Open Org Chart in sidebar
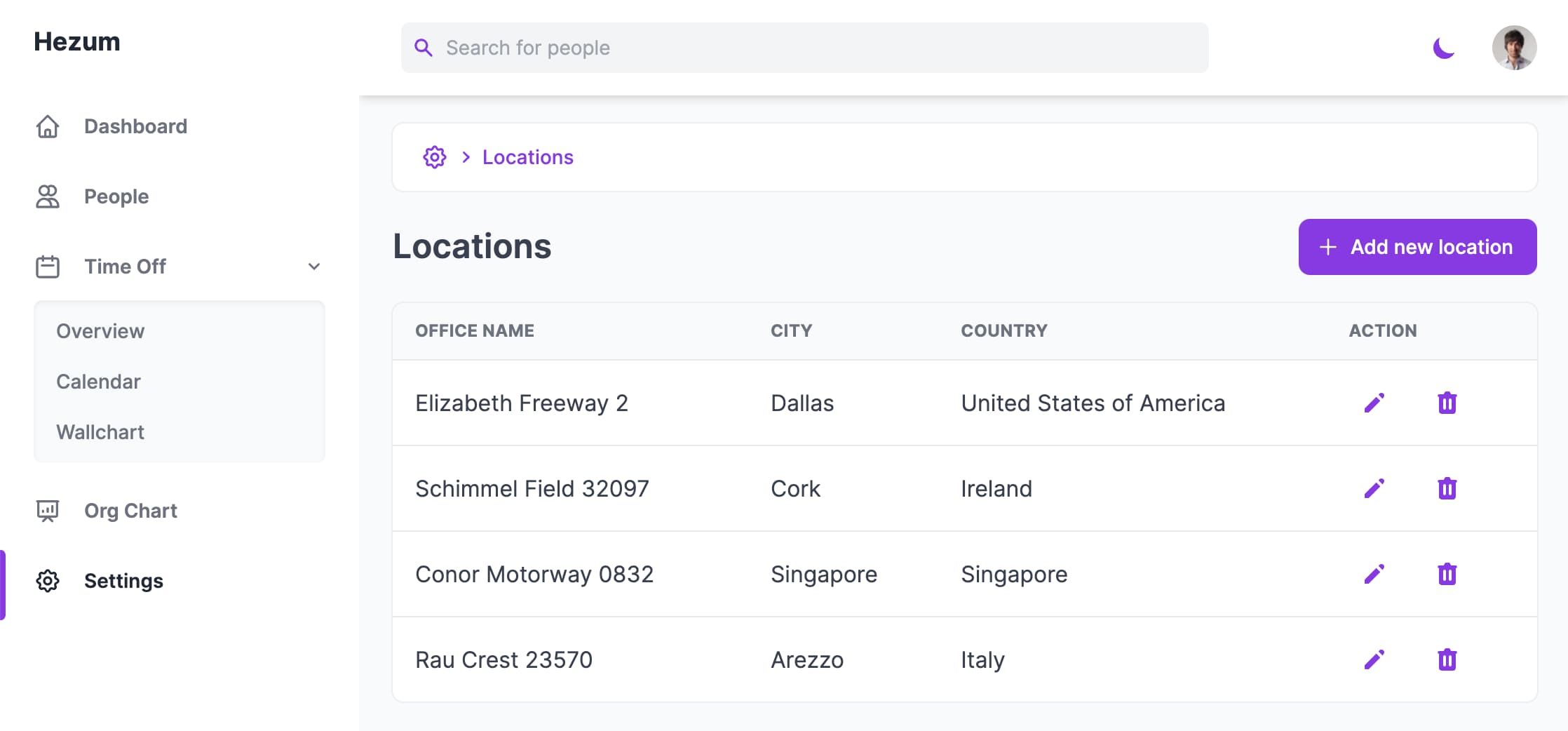This screenshot has width=1568, height=731. pos(130,511)
